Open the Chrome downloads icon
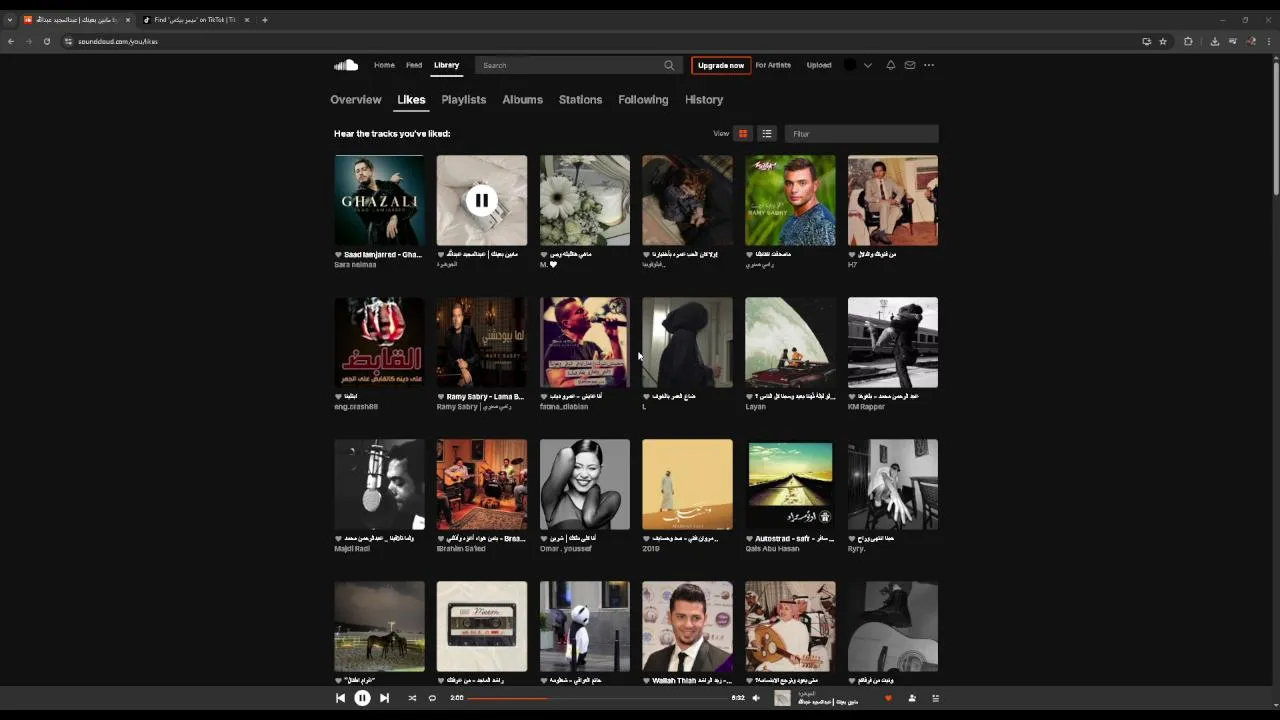The image size is (1280, 720). (1215, 41)
